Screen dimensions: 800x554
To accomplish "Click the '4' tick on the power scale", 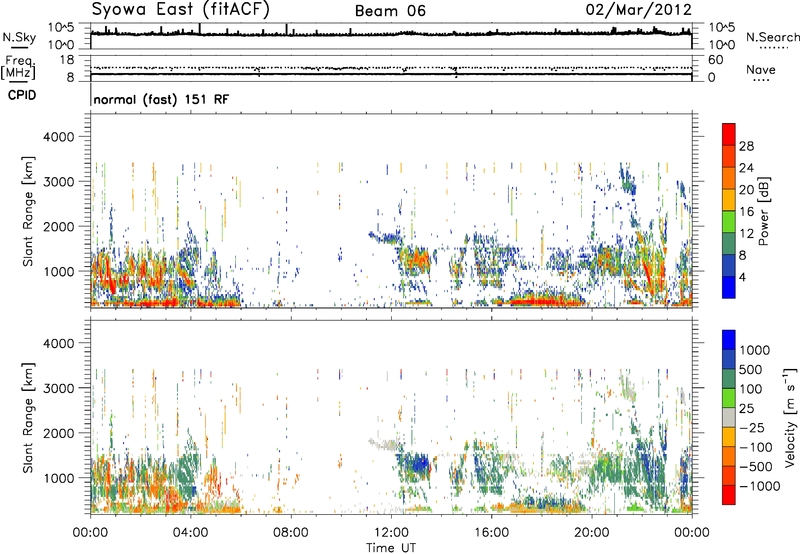I will 742,277.
